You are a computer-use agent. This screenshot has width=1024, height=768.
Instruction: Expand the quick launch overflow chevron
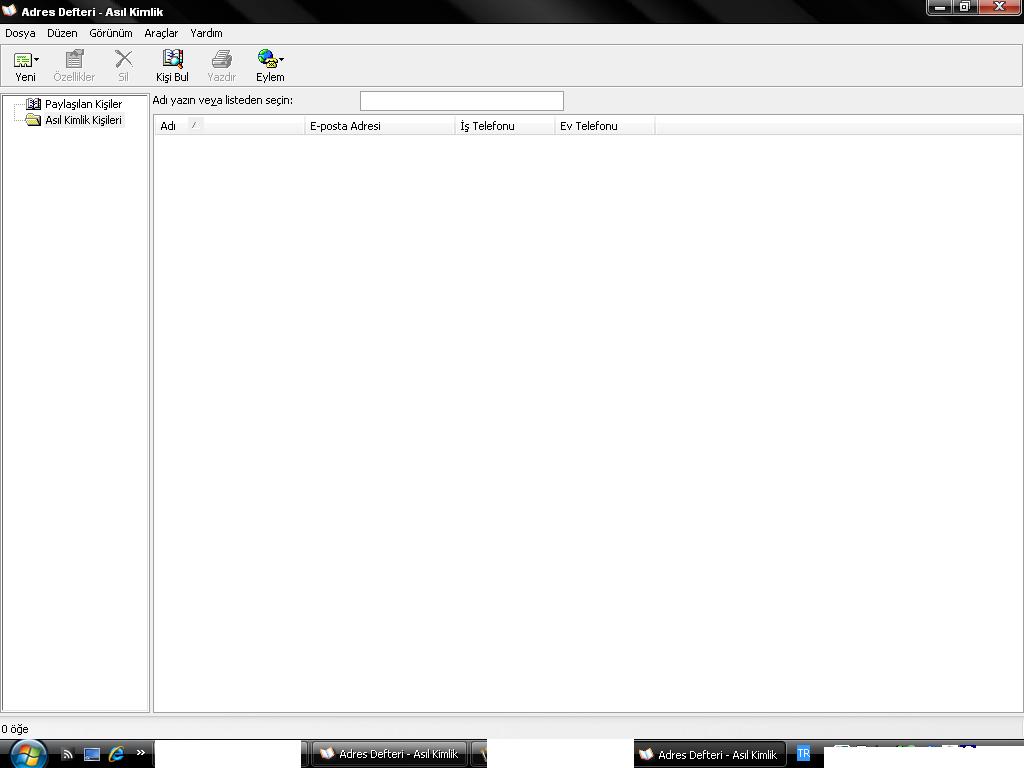coord(140,753)
